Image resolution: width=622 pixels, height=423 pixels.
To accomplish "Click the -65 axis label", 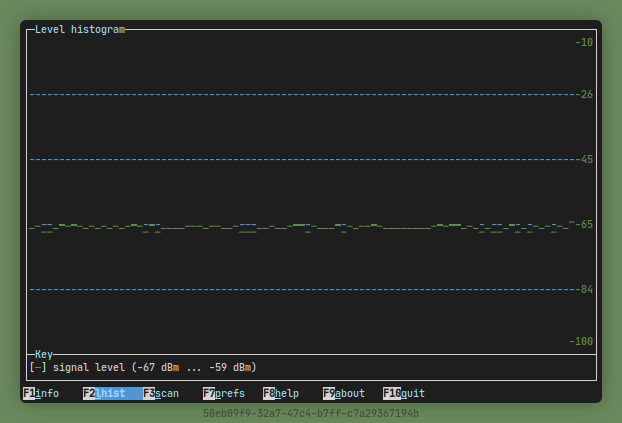I will click(584, 224).
